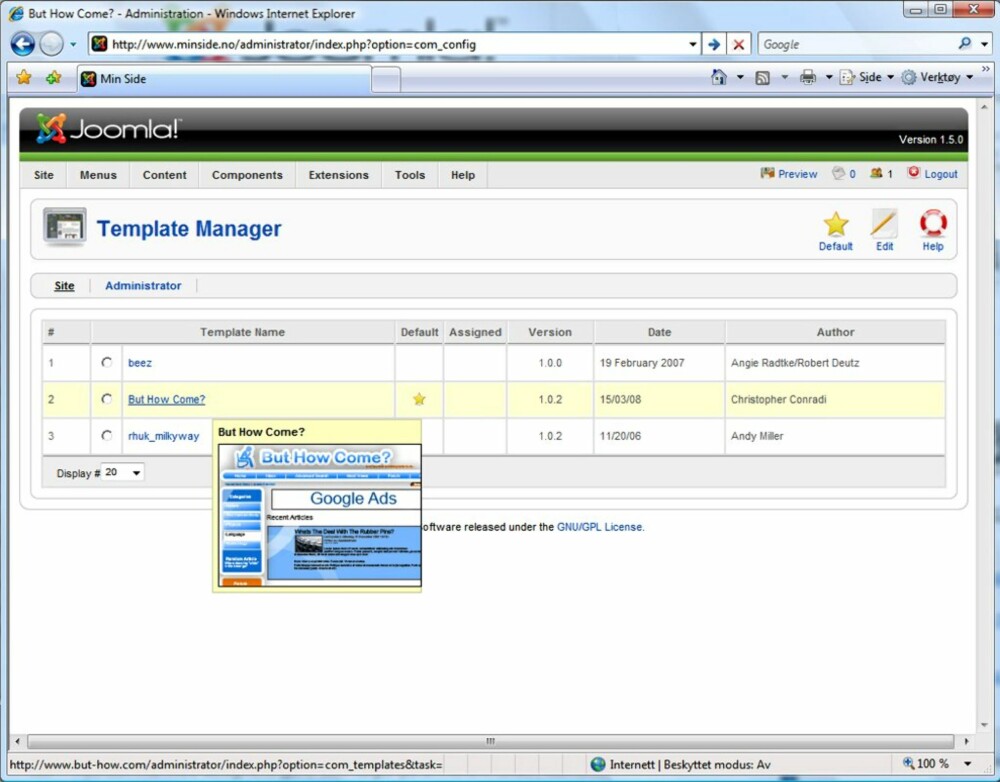
Task: Expand the search provider dropdown
Action: [x=985, y=44]
